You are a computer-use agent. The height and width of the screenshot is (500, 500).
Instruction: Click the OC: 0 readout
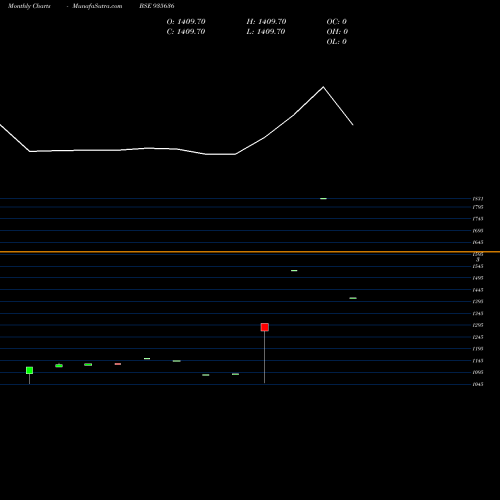click(x=337, y=22)
